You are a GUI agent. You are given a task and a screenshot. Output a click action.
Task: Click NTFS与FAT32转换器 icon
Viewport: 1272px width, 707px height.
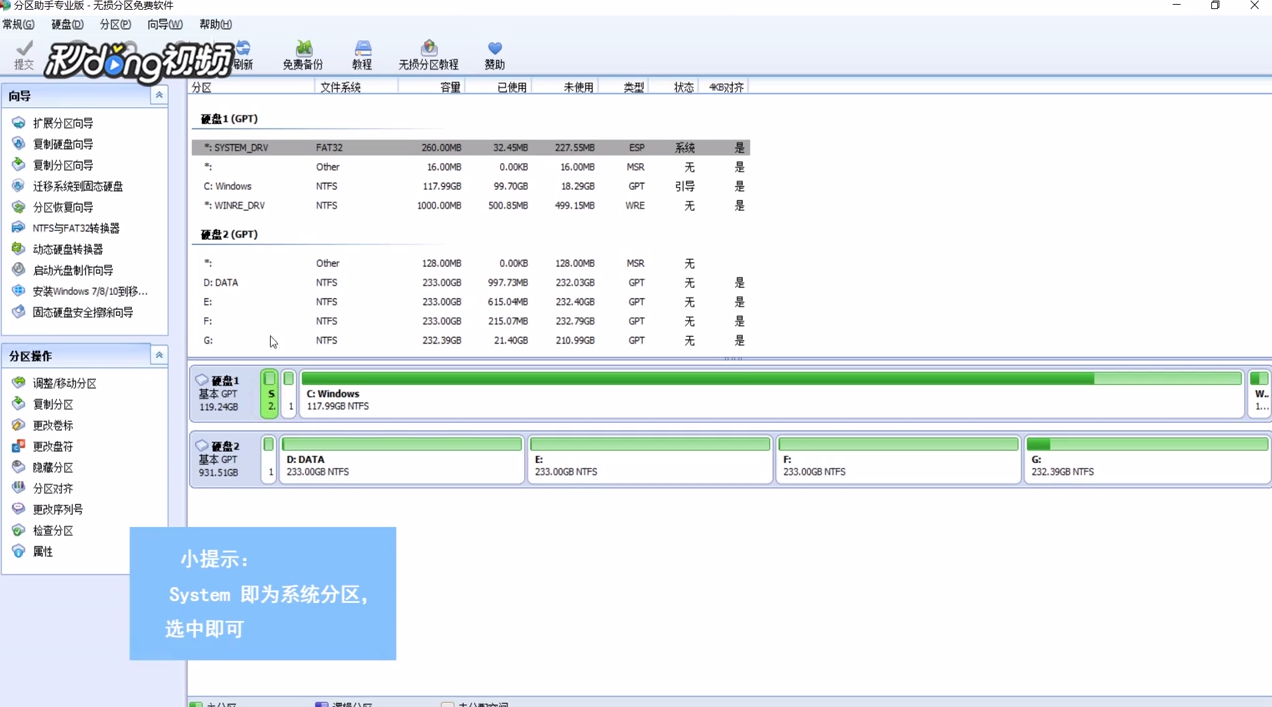pos(18,228)
